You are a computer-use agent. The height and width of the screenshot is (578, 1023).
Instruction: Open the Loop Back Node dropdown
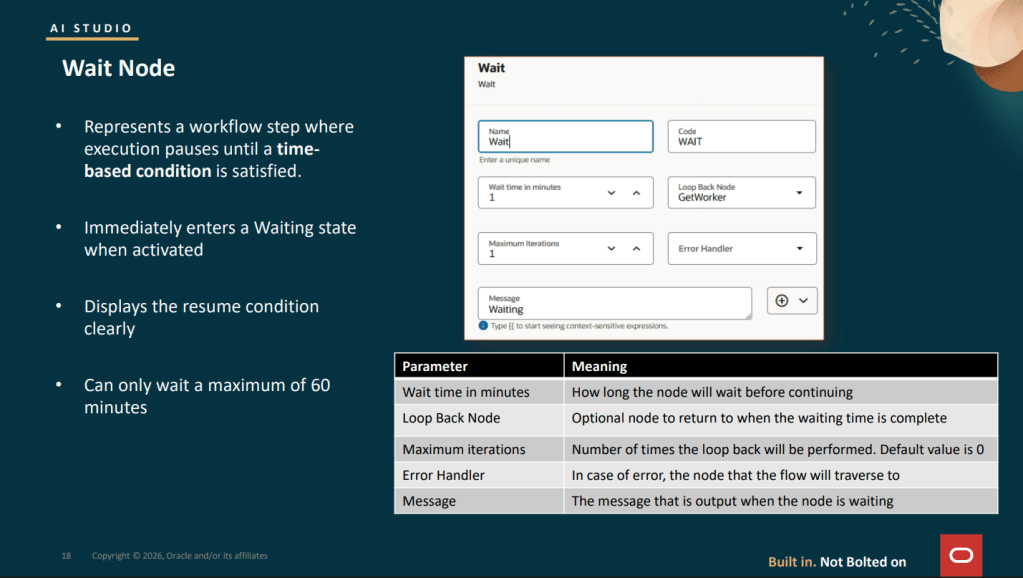(799, 193)
